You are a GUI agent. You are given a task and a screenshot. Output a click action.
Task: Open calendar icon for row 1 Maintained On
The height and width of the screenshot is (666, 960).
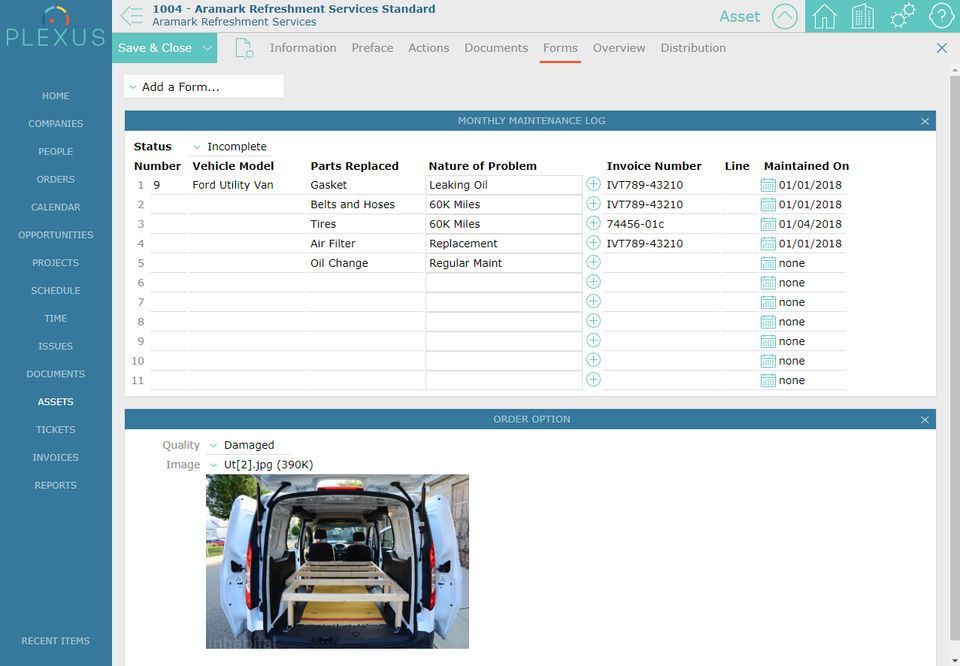pos(768,185)
